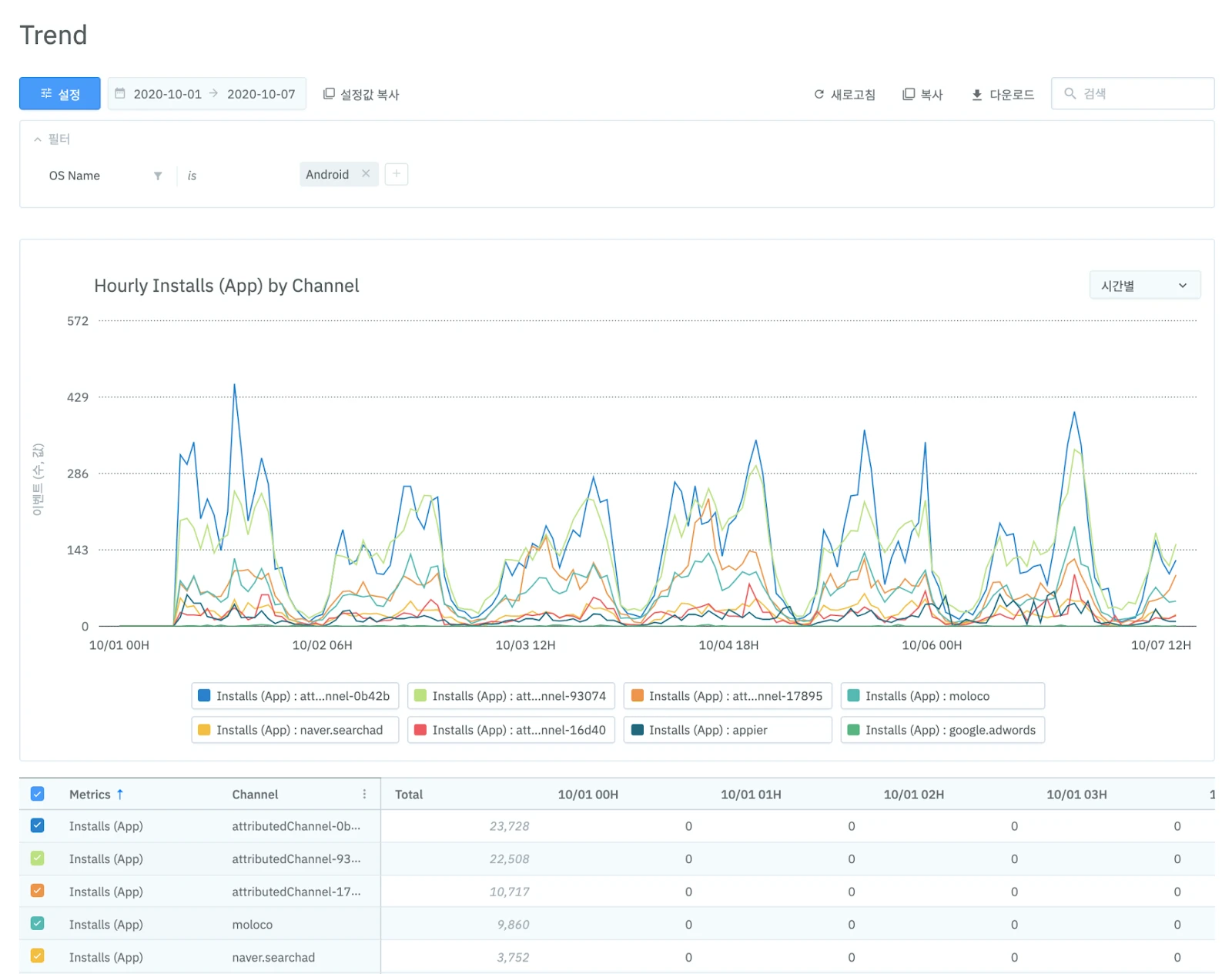Toggle the appier series in legend

tap(727, 730)
